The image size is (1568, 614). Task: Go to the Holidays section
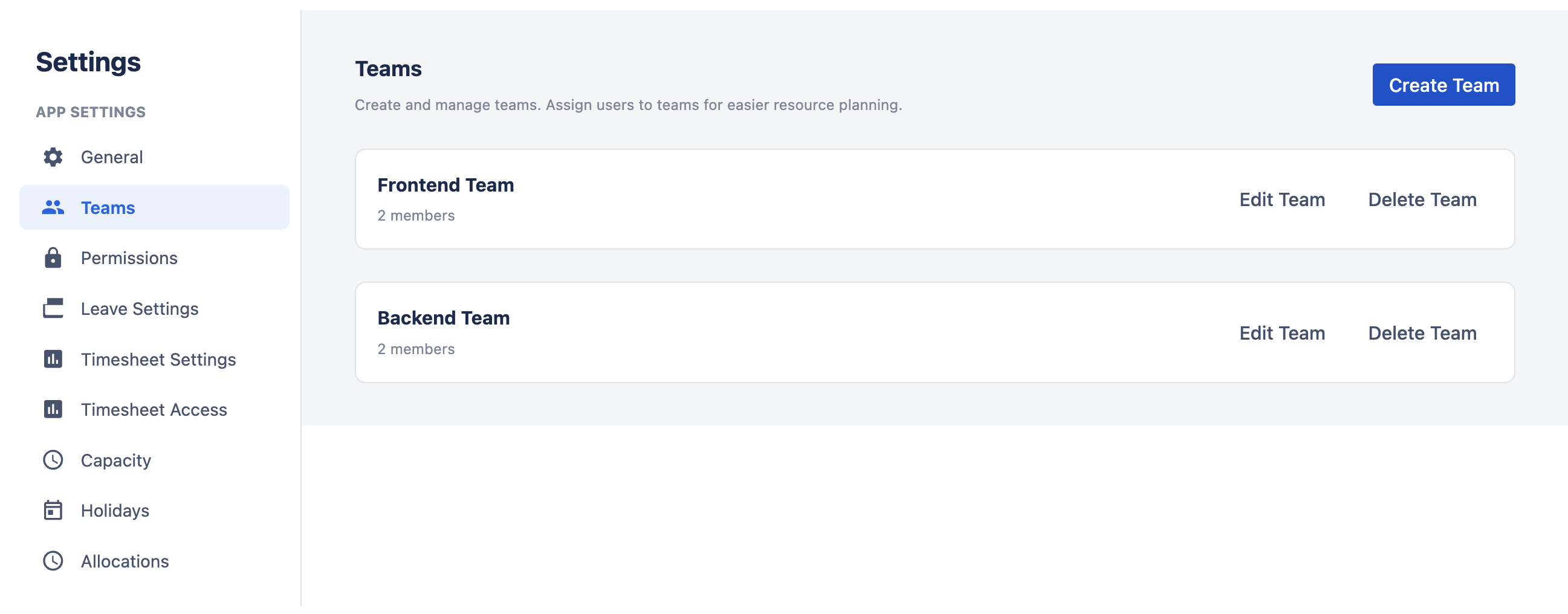click(x=114, y=510)
